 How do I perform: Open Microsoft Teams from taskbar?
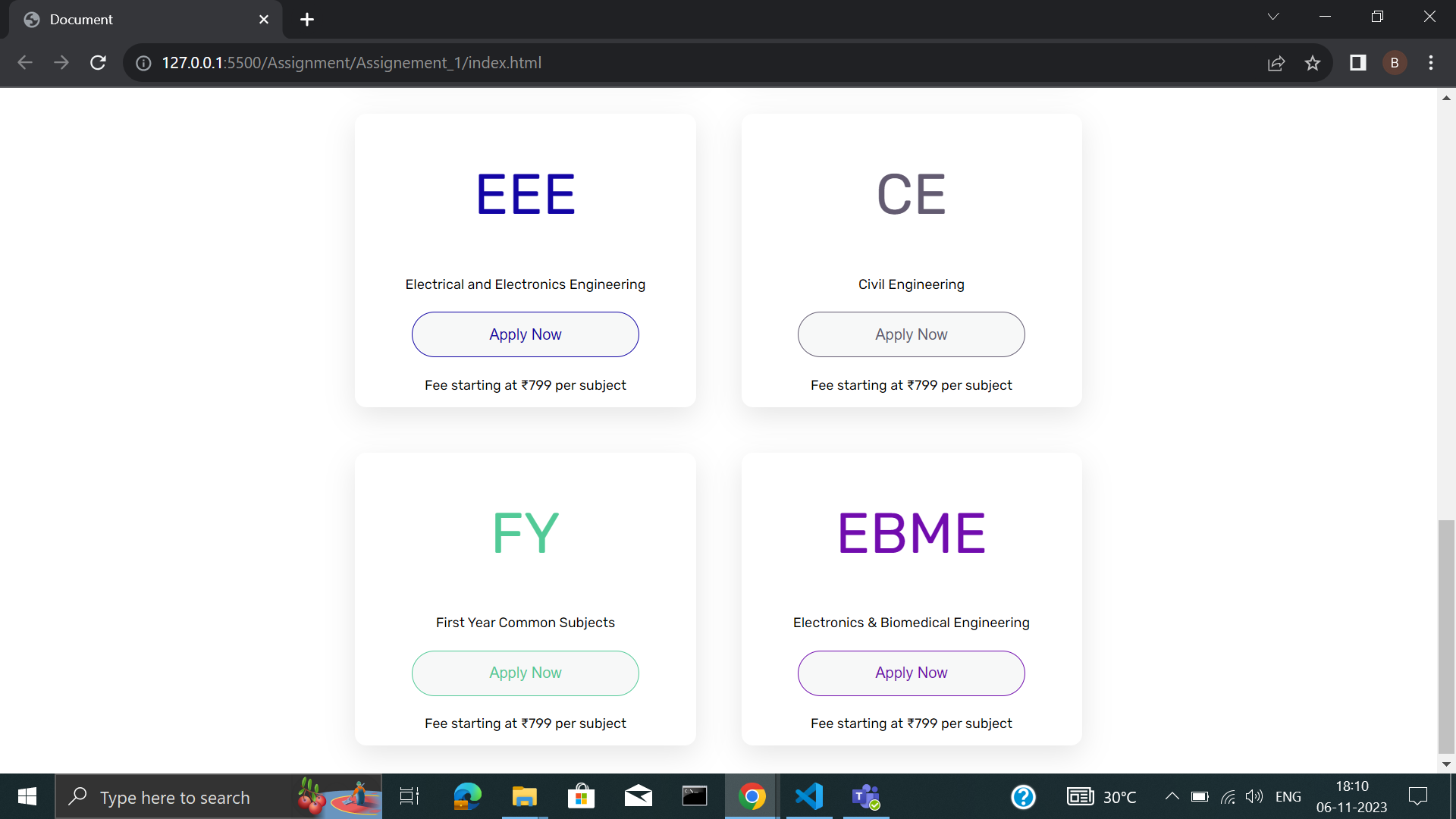[x=865, y=796]
